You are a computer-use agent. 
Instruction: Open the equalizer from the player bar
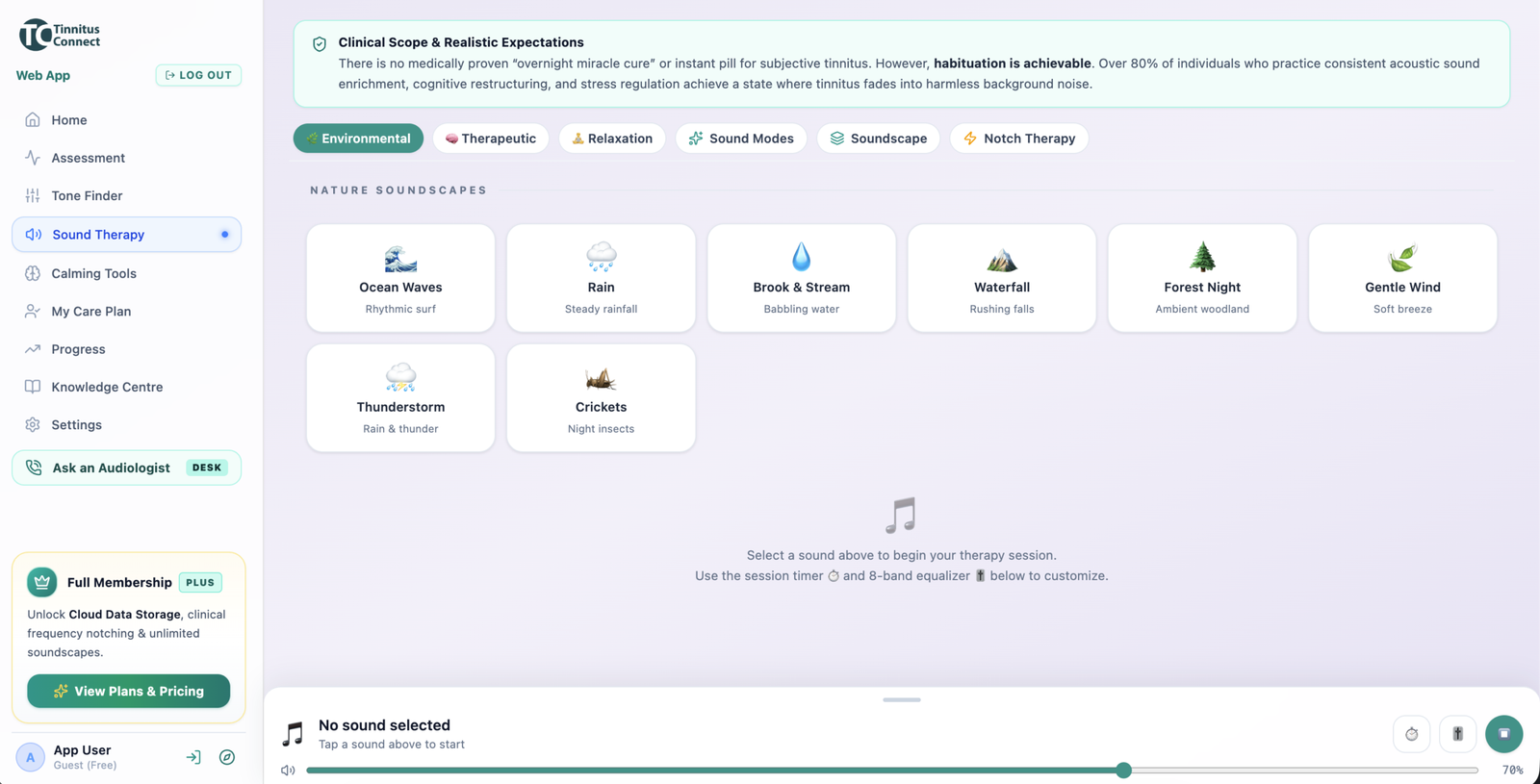pyautogui.click(x=1457, y=734)
